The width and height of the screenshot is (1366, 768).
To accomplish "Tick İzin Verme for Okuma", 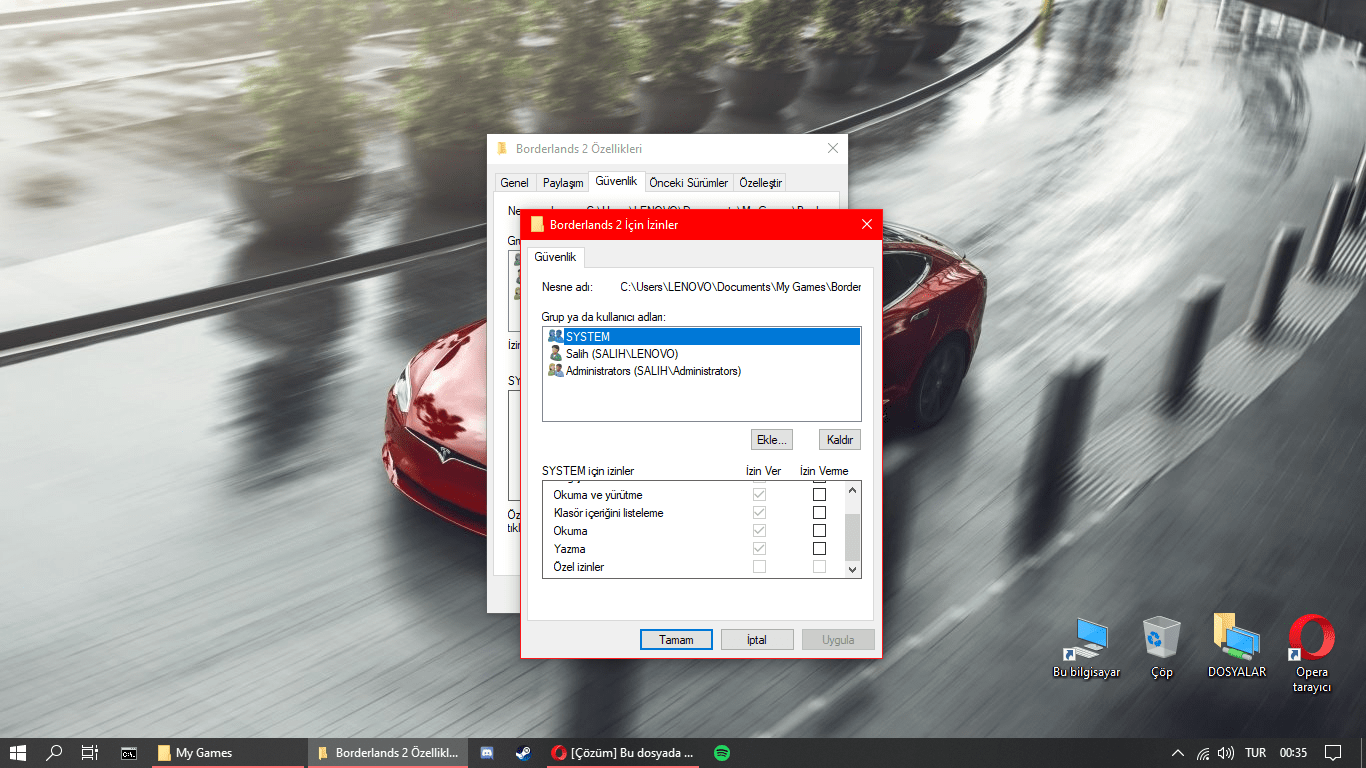I will pos(819,531).
